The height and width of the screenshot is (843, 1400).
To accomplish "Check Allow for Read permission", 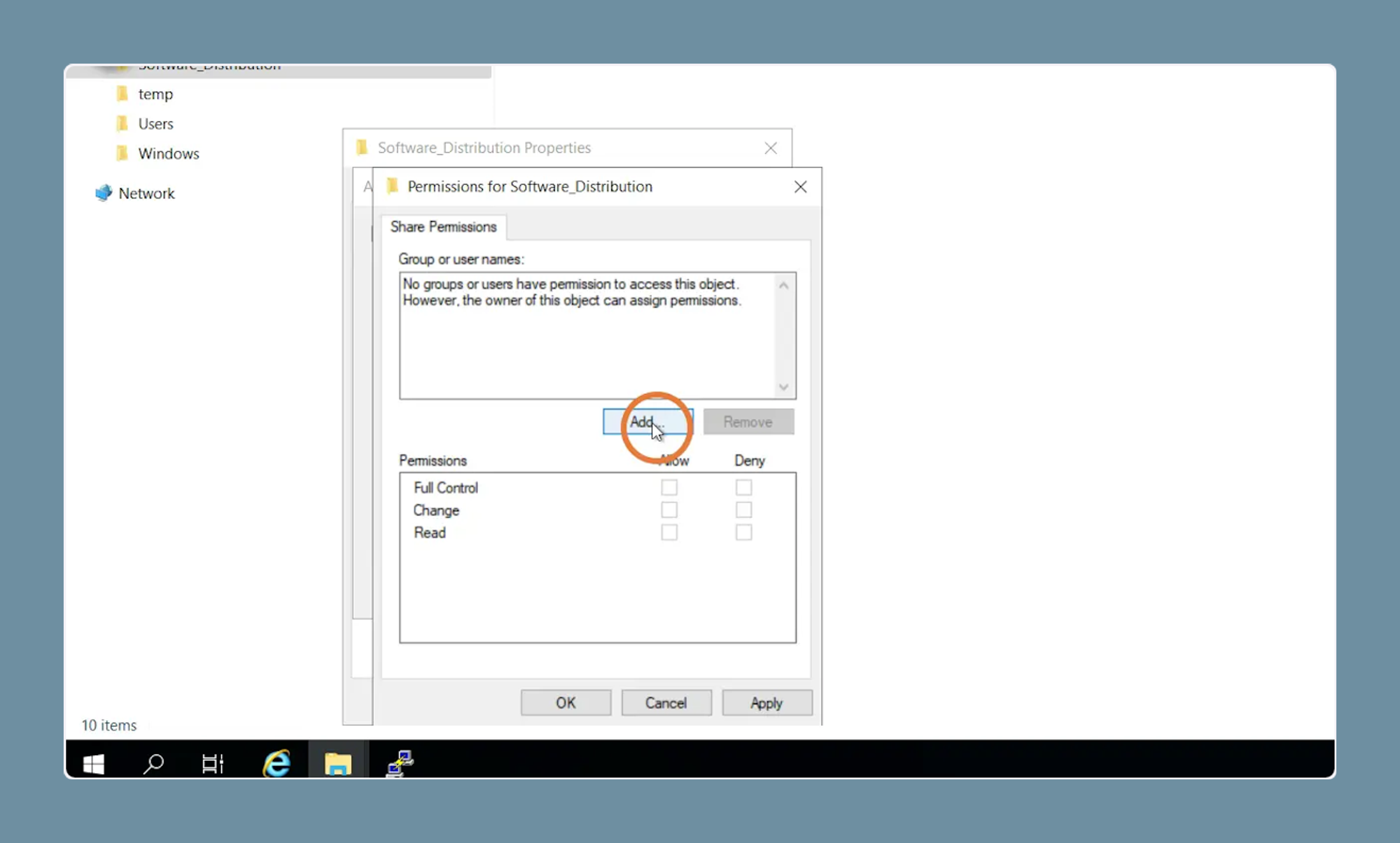I will (x=669, y=532).
